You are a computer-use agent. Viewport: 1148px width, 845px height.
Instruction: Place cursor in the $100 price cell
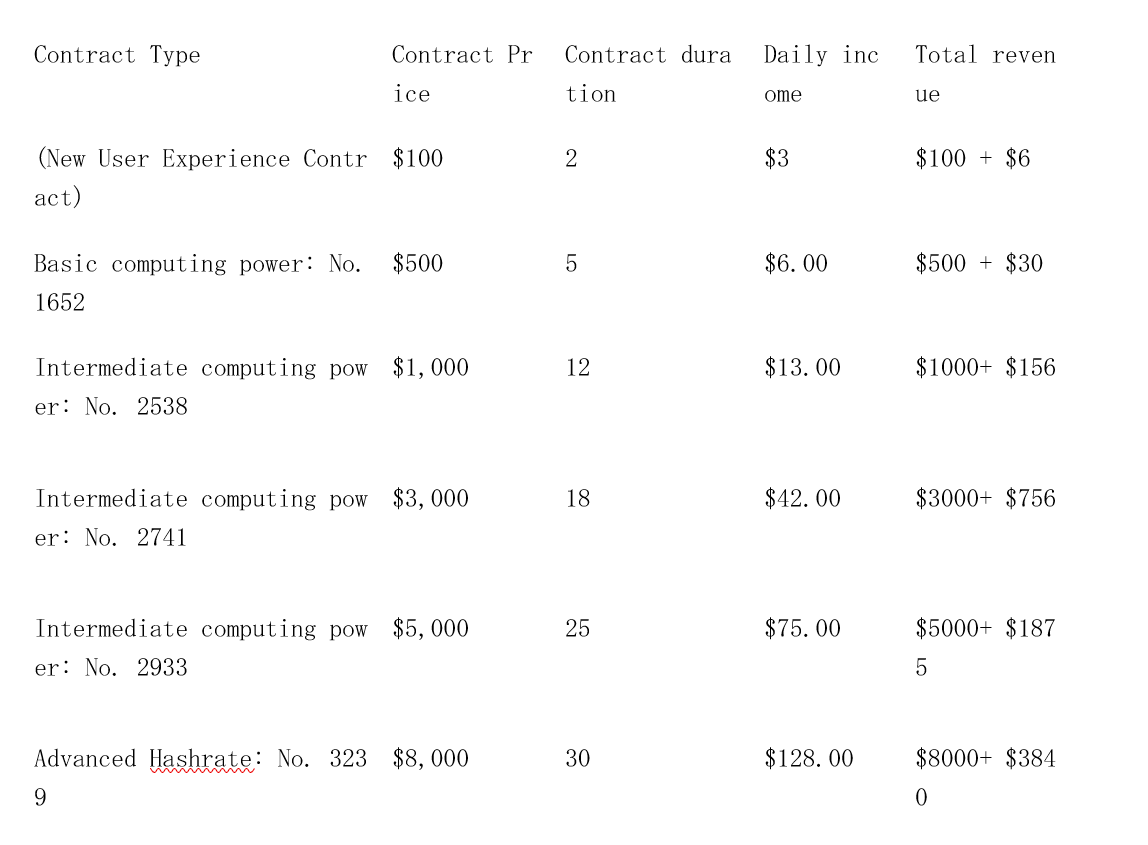coord(417,159)
